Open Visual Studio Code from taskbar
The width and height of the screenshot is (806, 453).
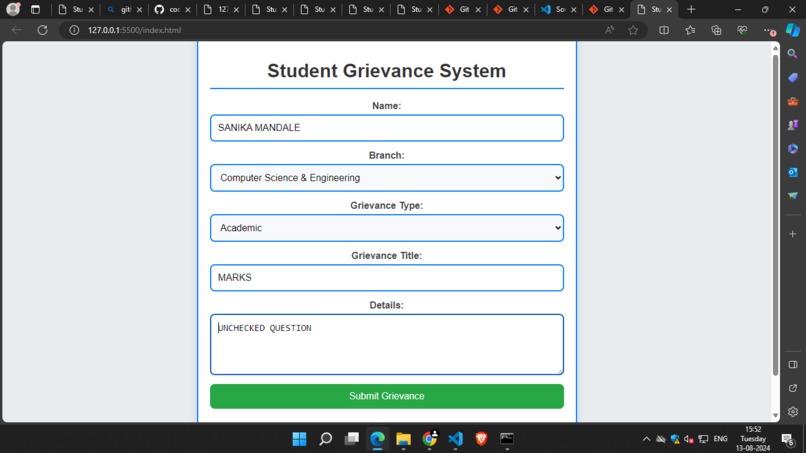tap(455, 439)
